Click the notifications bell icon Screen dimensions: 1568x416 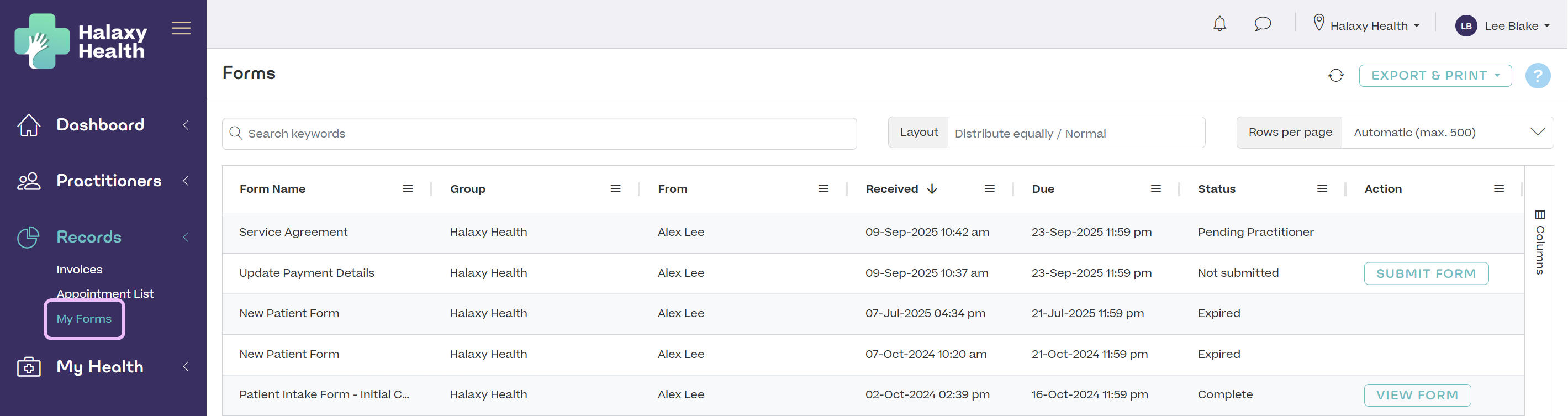pyautogui.click(x=1219, y=24)
